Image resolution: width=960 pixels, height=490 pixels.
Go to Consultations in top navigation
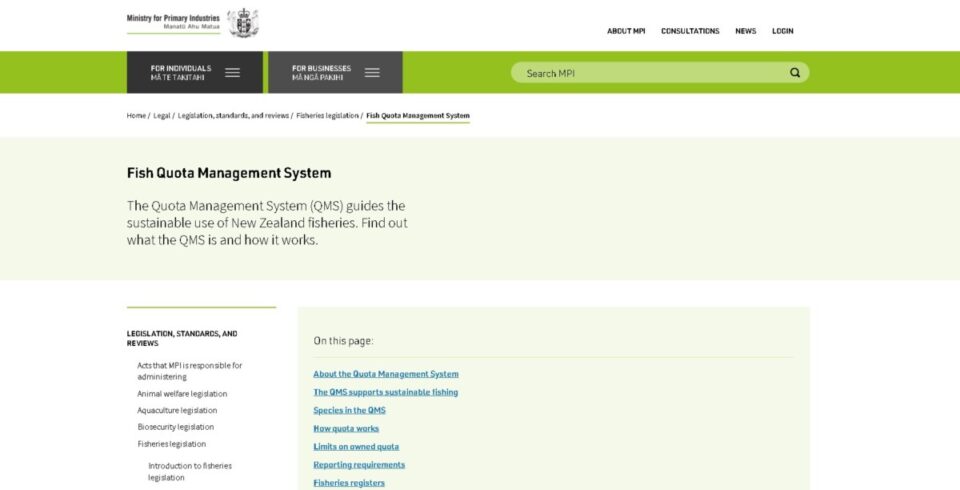coord(690,31)
